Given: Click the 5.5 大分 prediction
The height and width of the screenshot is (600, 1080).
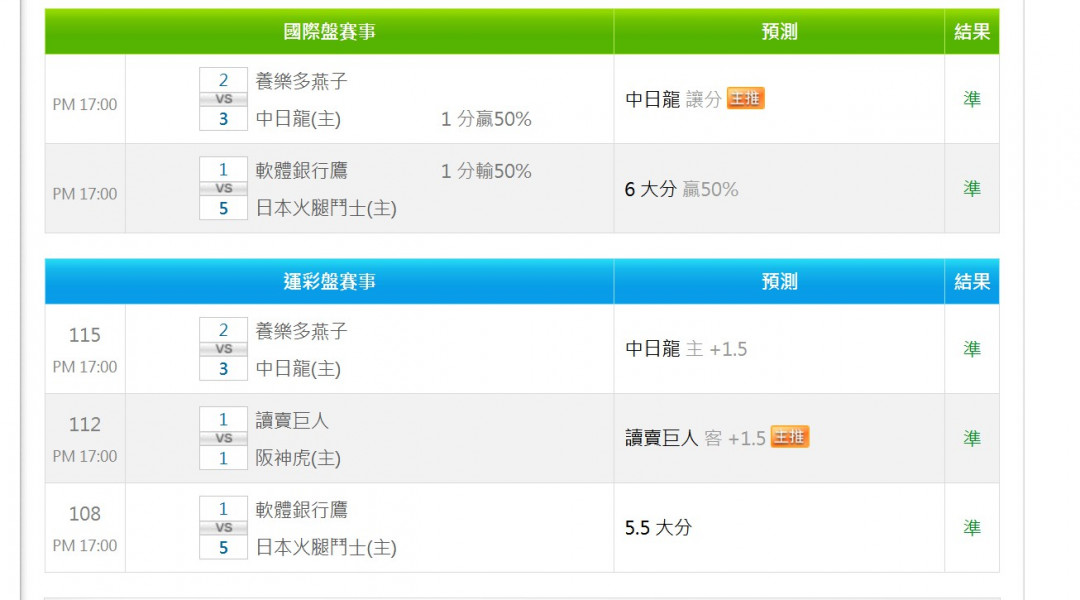Looking at the screenshot, I should point(658,528).
